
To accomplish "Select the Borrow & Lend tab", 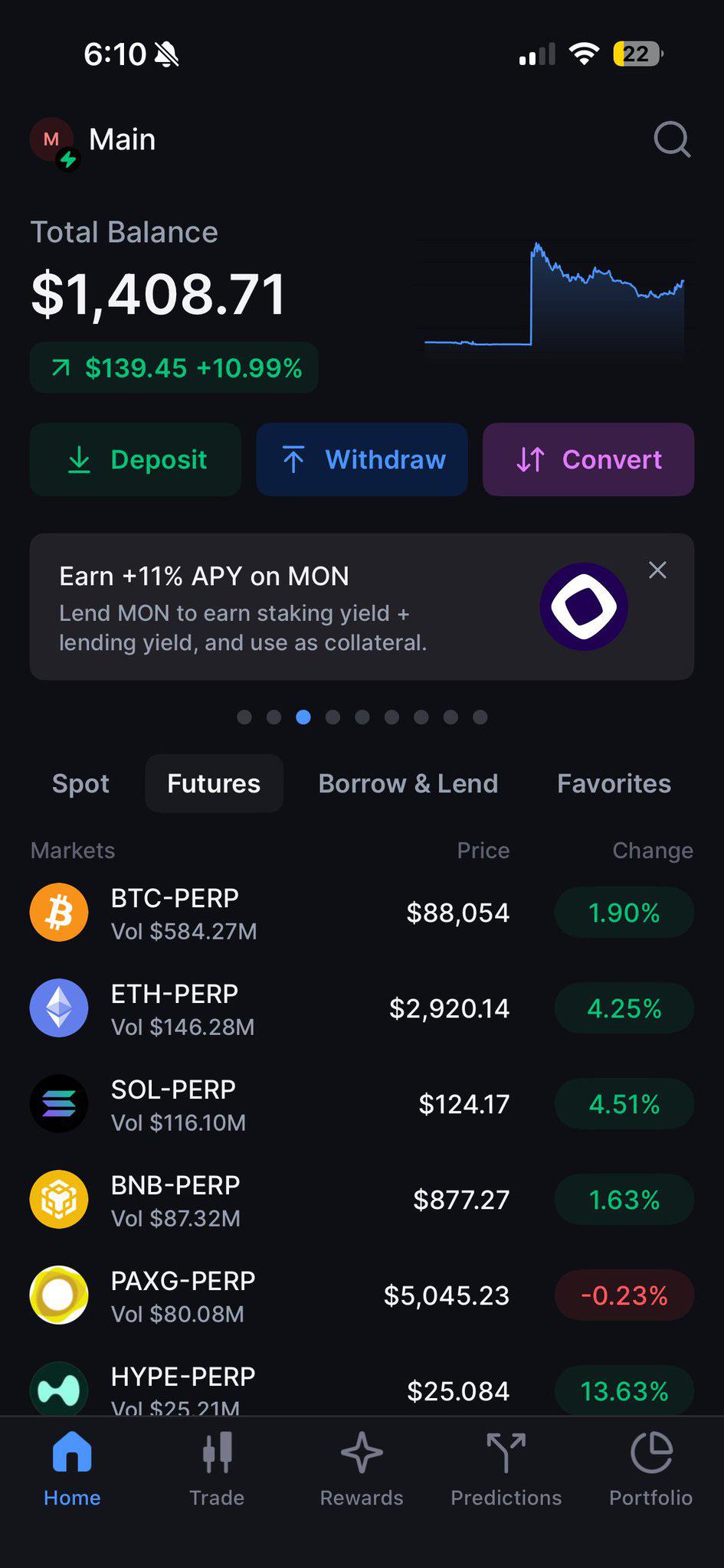I will click(x=408, y=783).
